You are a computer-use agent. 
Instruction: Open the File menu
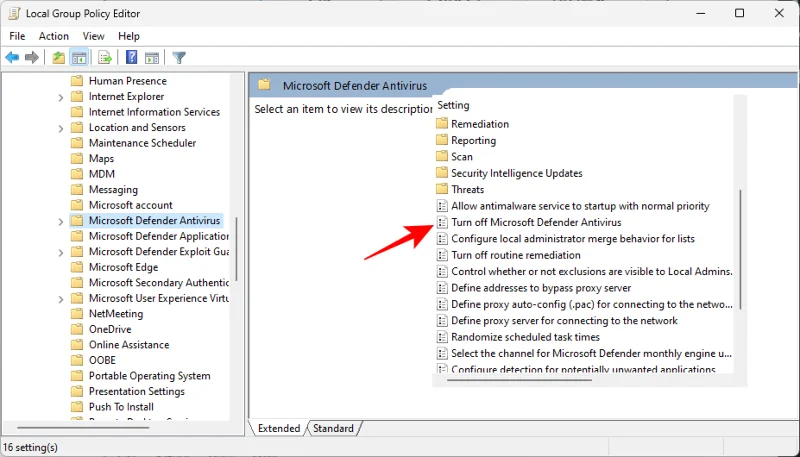click(17, 36)
